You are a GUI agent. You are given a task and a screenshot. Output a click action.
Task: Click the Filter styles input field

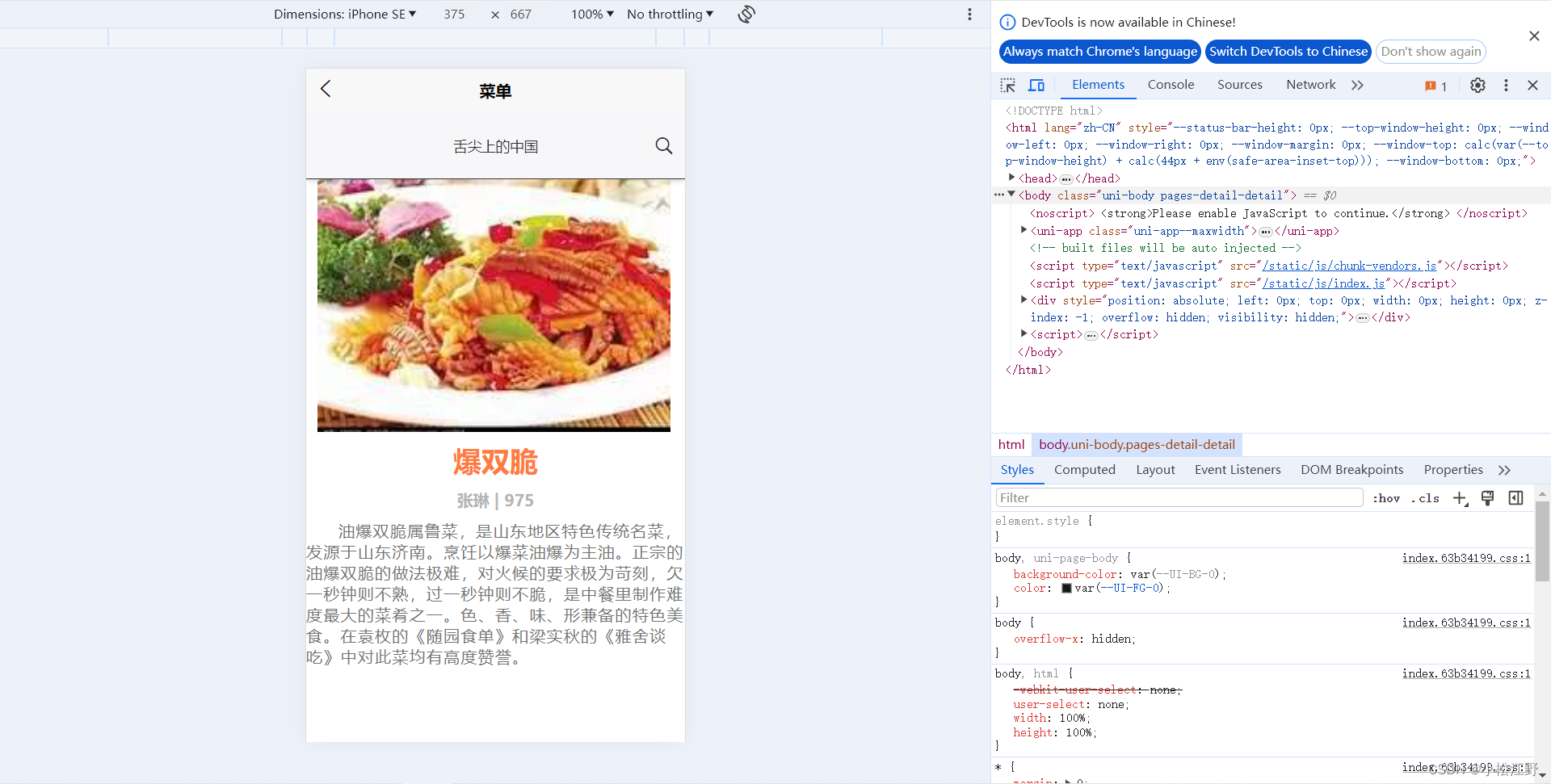(x=1179, y=498)
